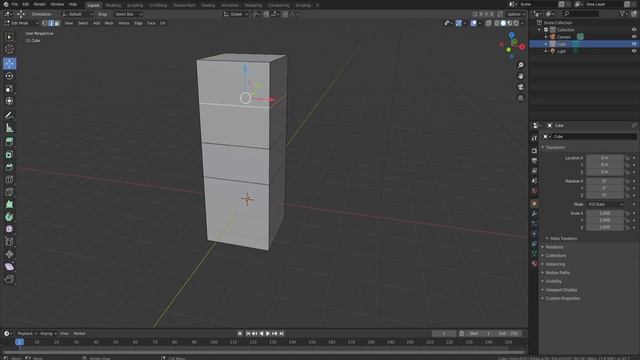
Task: Activate the Rotate tool
Action: click(9, 76)
